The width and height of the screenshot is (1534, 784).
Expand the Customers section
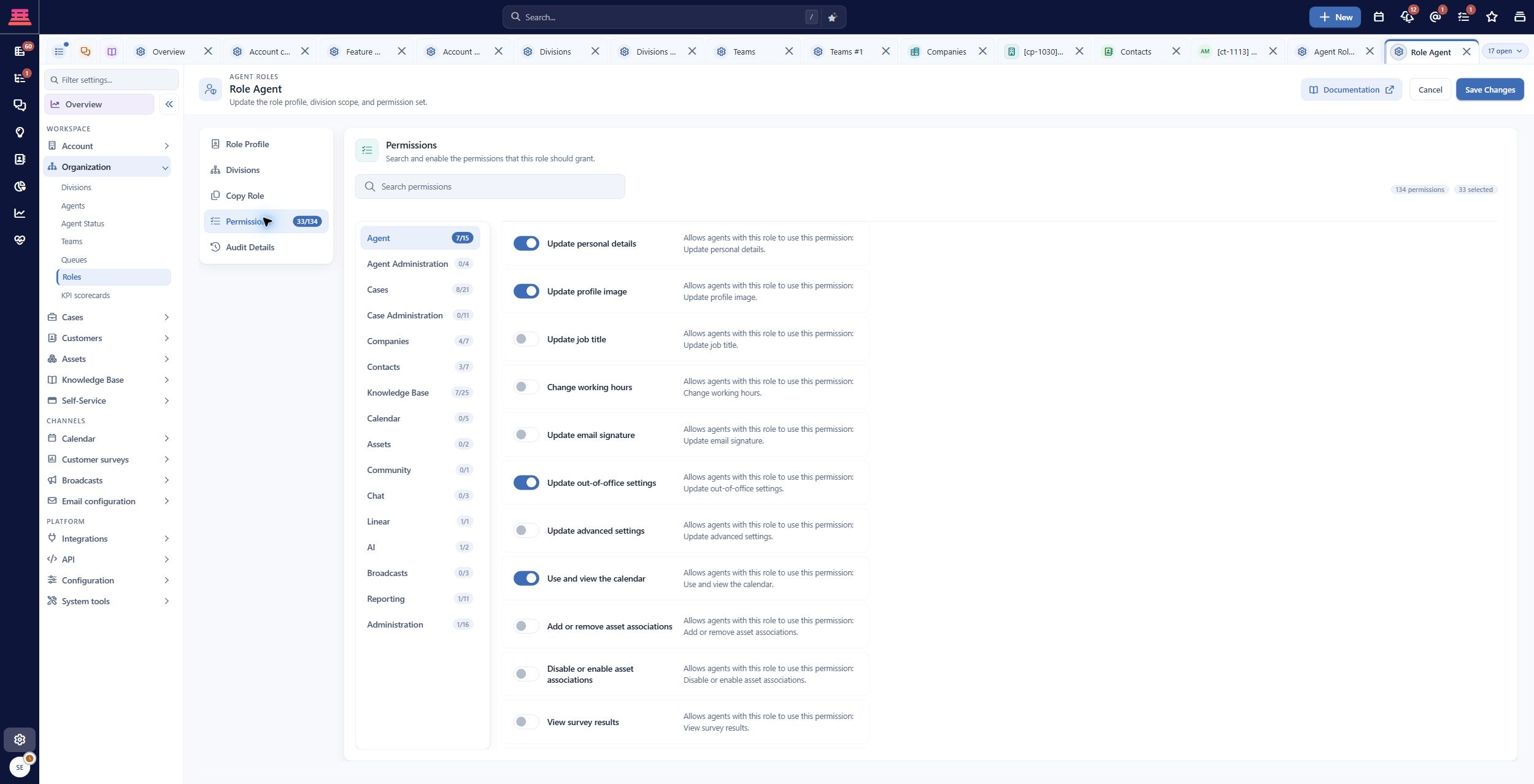(x=107, y=338)
